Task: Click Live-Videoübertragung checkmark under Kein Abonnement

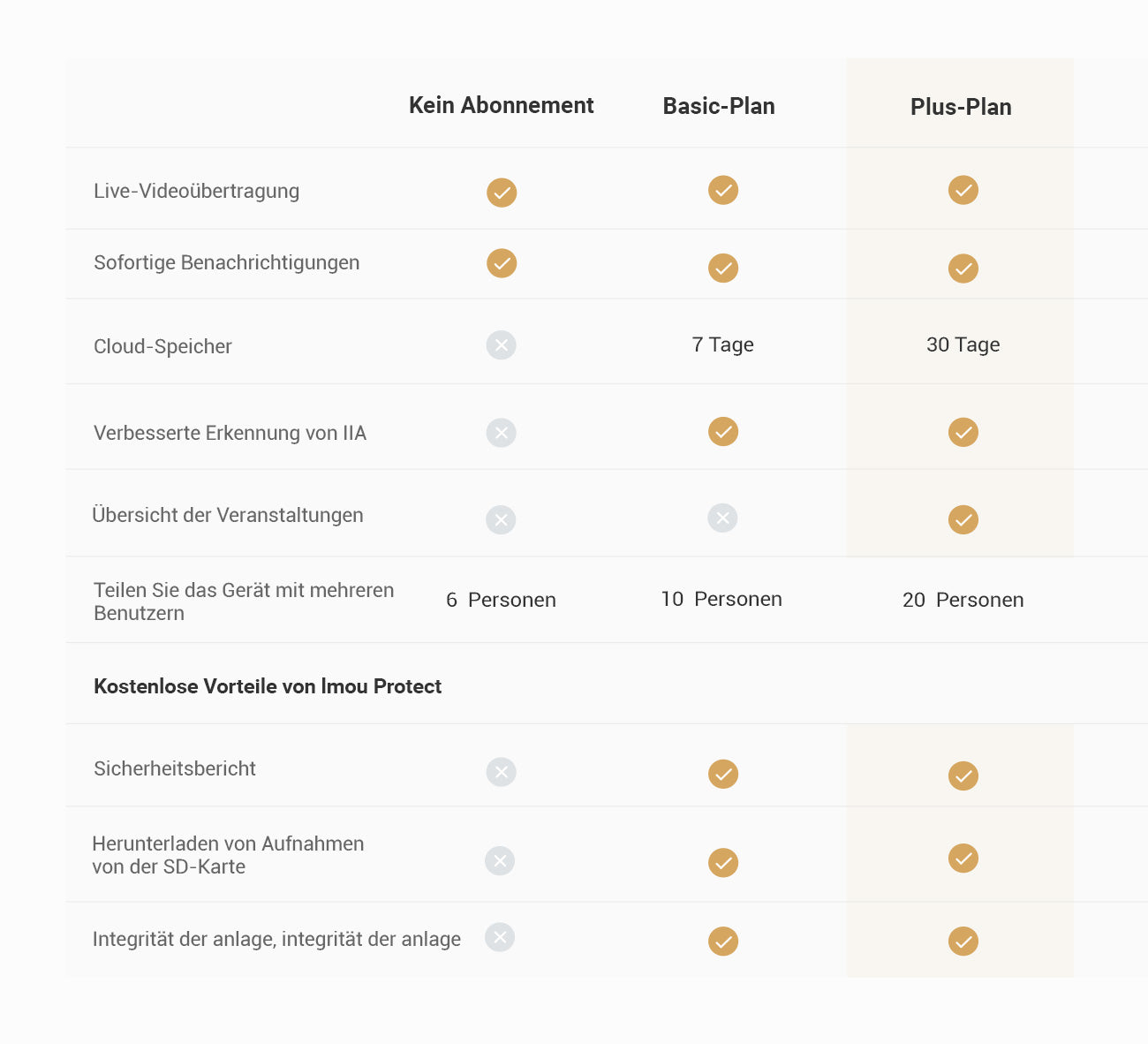Action: click(502, 193)
